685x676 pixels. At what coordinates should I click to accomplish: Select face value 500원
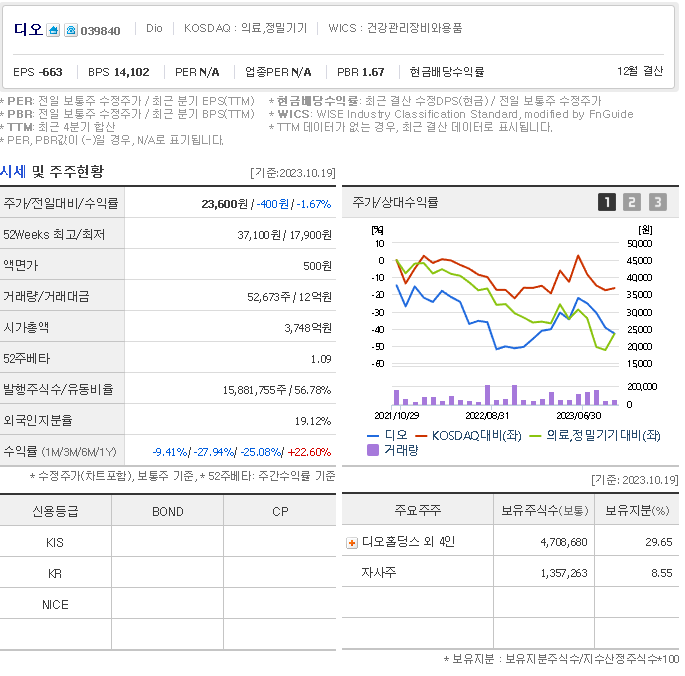click(317, 266)
